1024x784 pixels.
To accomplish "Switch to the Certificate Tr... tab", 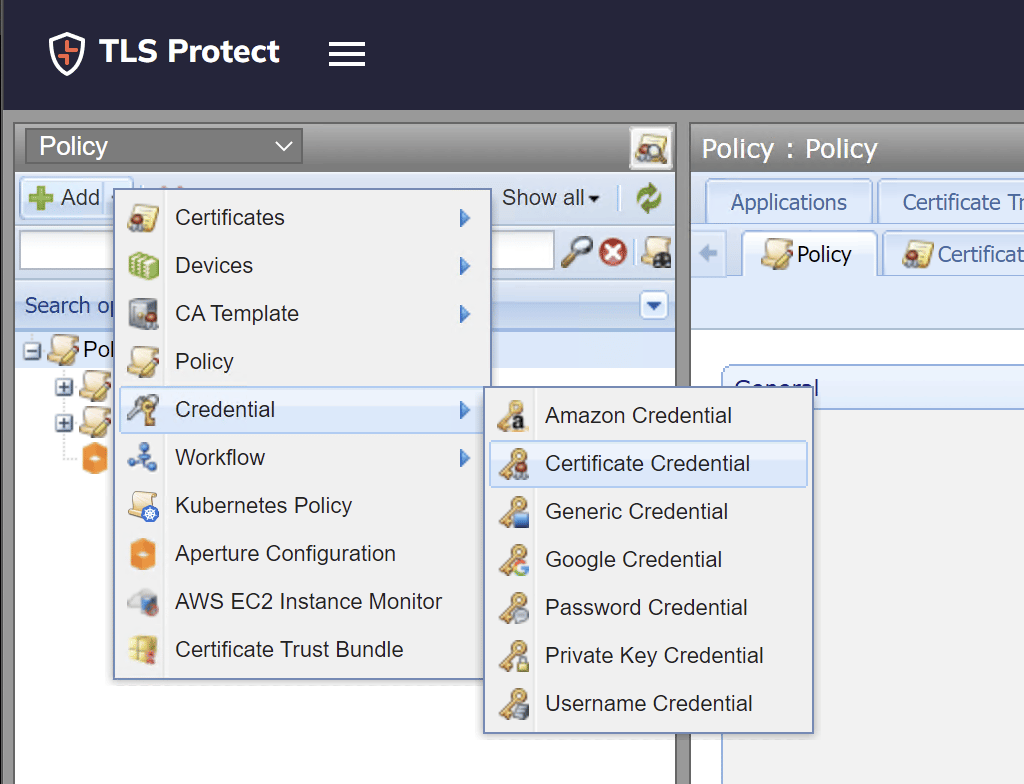I will click(x=952, y=202).
